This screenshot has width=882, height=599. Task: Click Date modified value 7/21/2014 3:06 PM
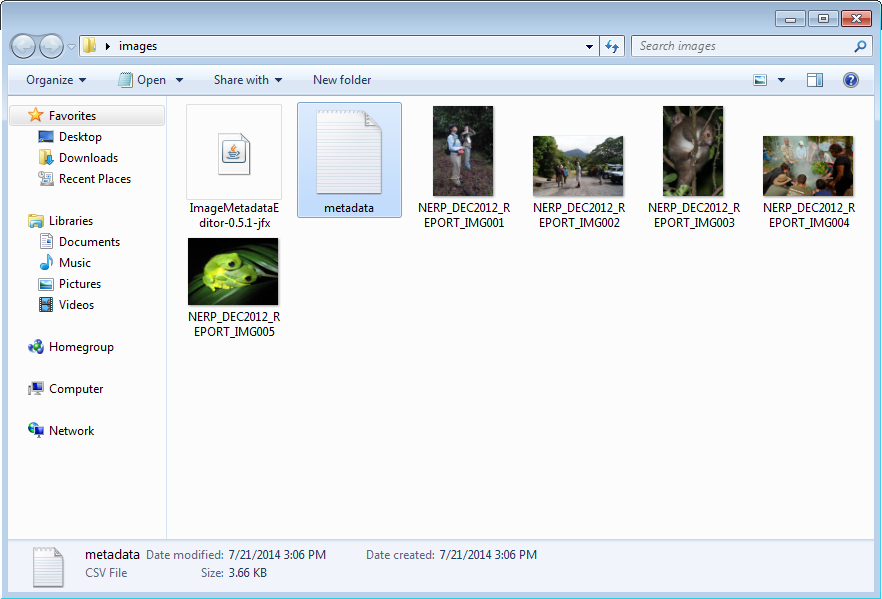(x=277, y=555)
